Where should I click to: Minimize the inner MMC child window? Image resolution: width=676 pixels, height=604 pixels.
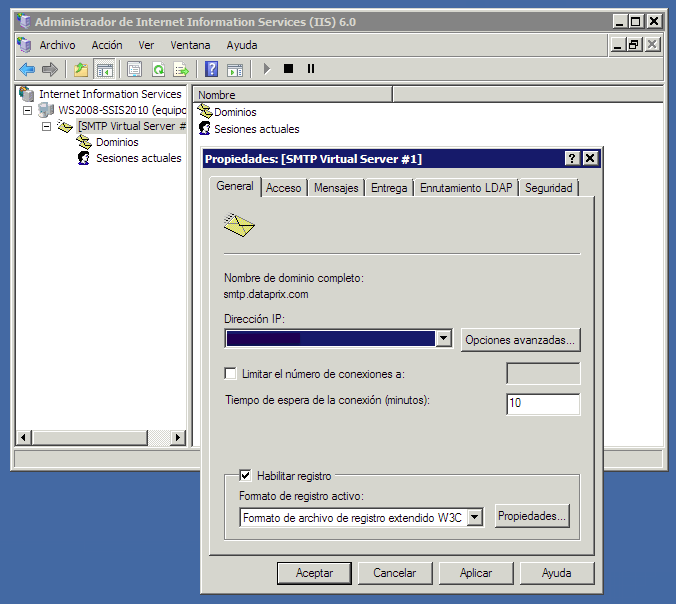(618, 44)
